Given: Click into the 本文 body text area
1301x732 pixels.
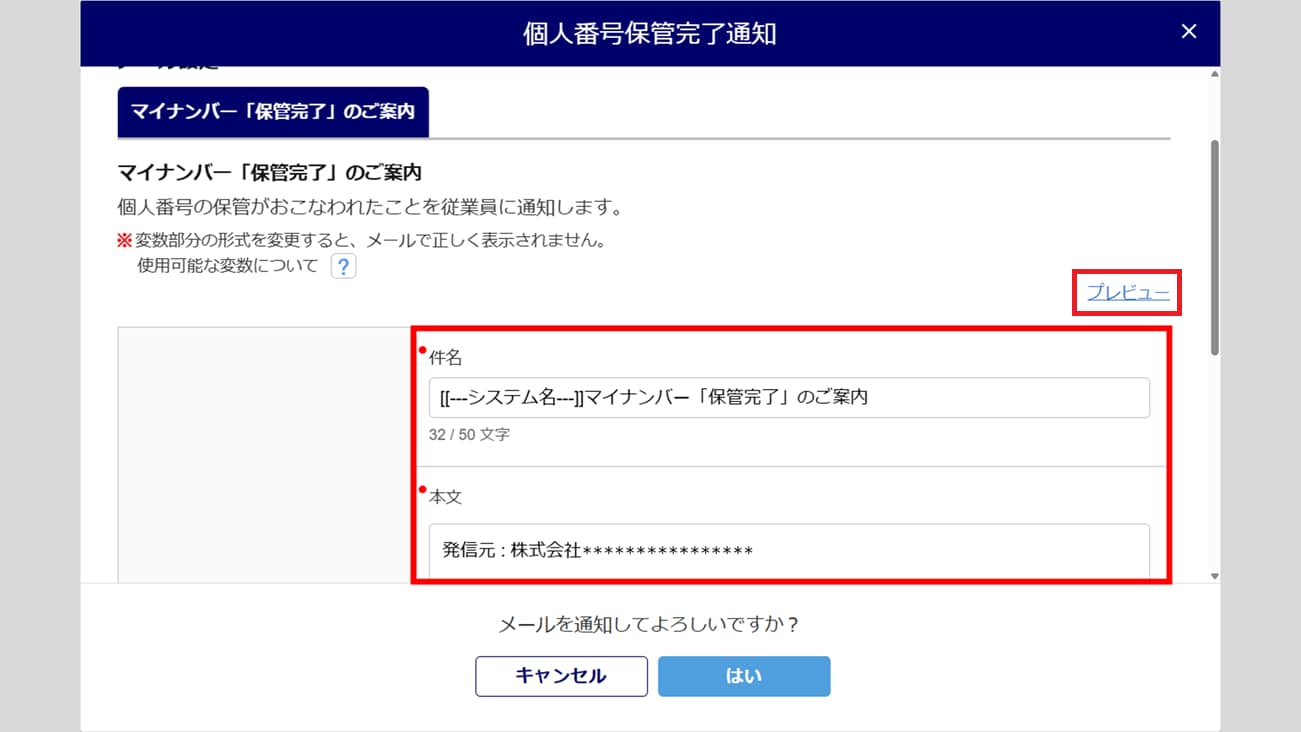Looking at the screenshot, I should (x=788, y=551).
